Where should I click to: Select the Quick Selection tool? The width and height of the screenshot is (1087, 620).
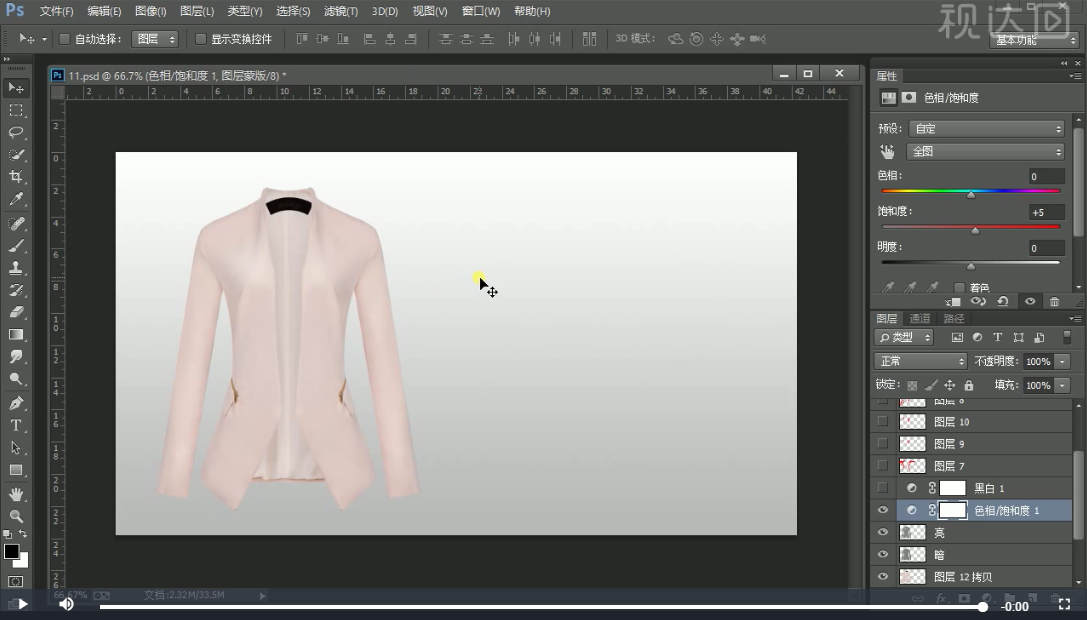pos(16,155)
